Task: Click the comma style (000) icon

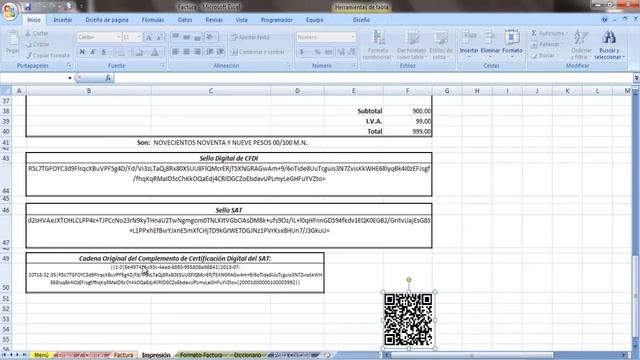Action: click(329, 52)
